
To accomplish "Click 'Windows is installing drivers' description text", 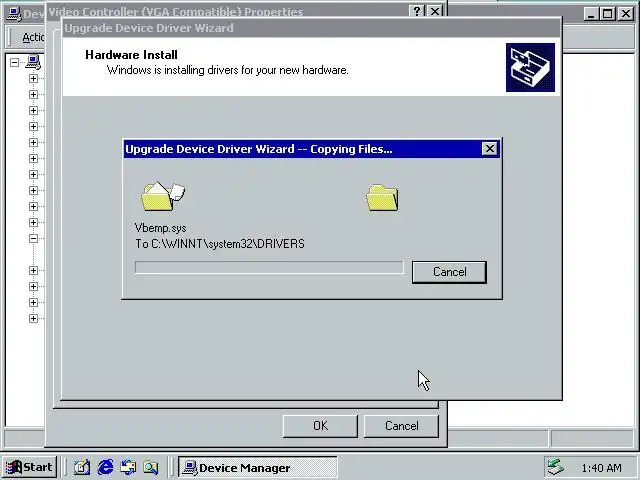I will point(227,70).
